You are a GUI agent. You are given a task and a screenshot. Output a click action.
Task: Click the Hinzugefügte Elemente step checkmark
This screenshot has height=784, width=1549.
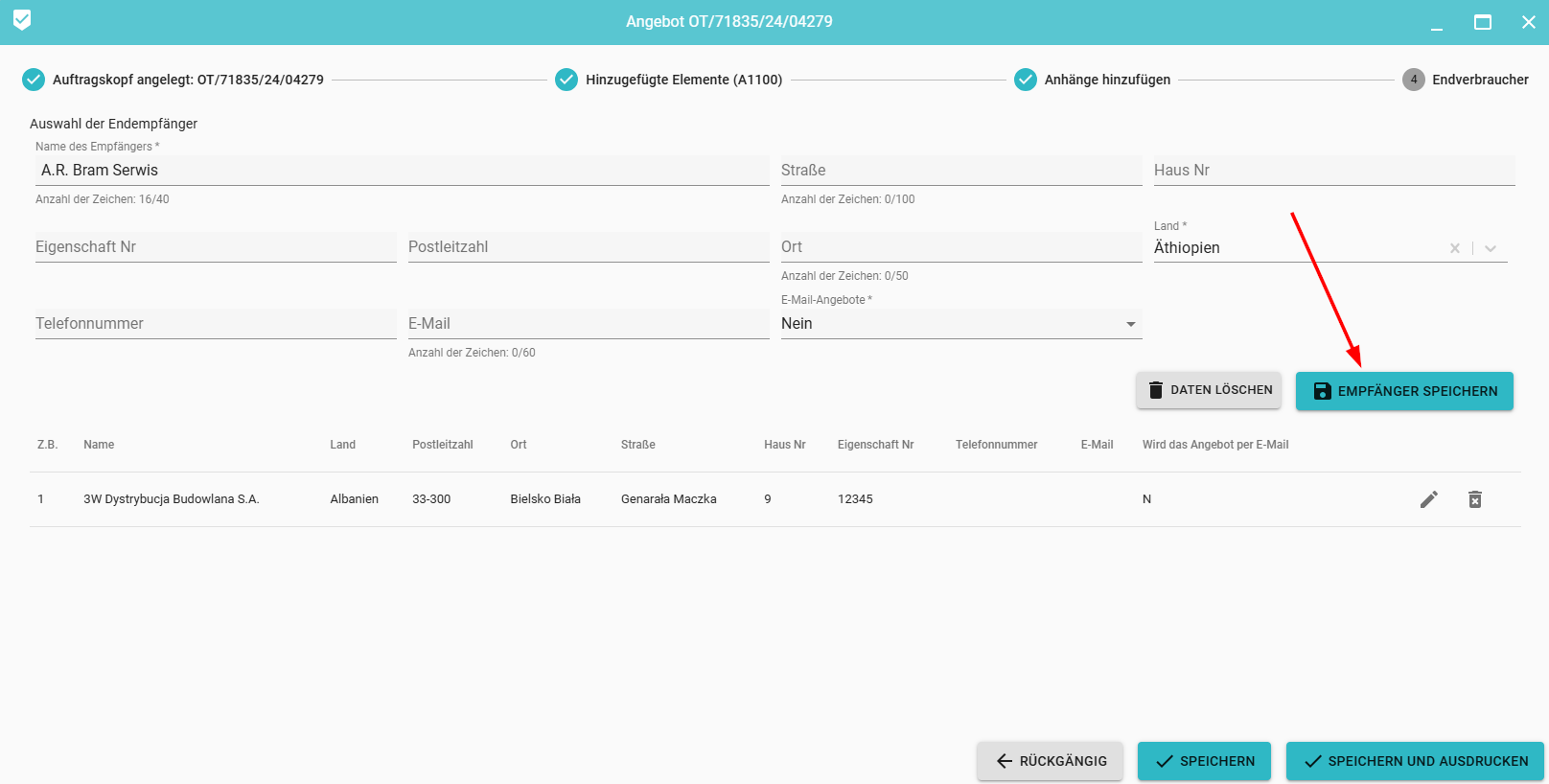point(566,80)
